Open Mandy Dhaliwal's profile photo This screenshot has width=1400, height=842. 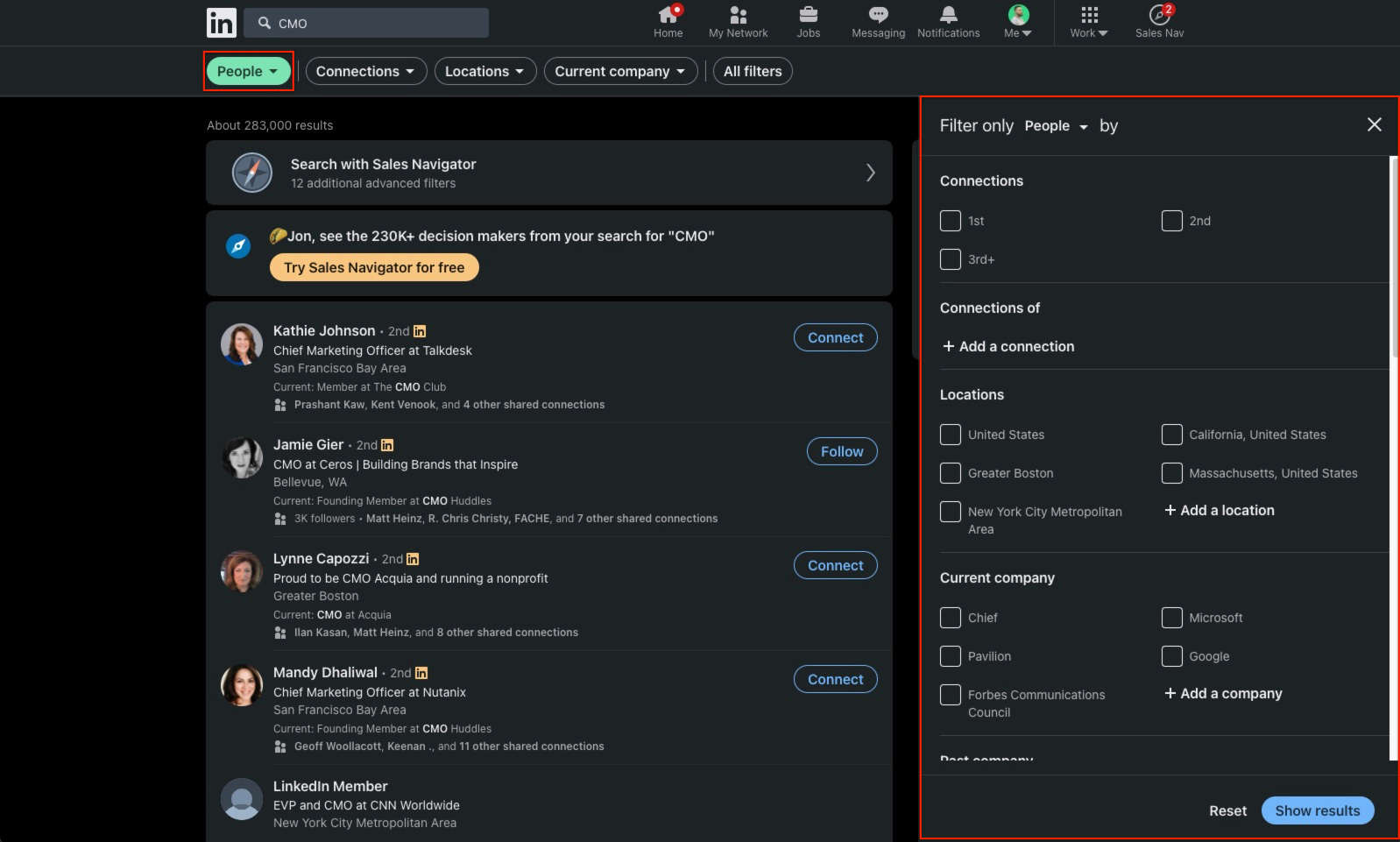(242, 685)
